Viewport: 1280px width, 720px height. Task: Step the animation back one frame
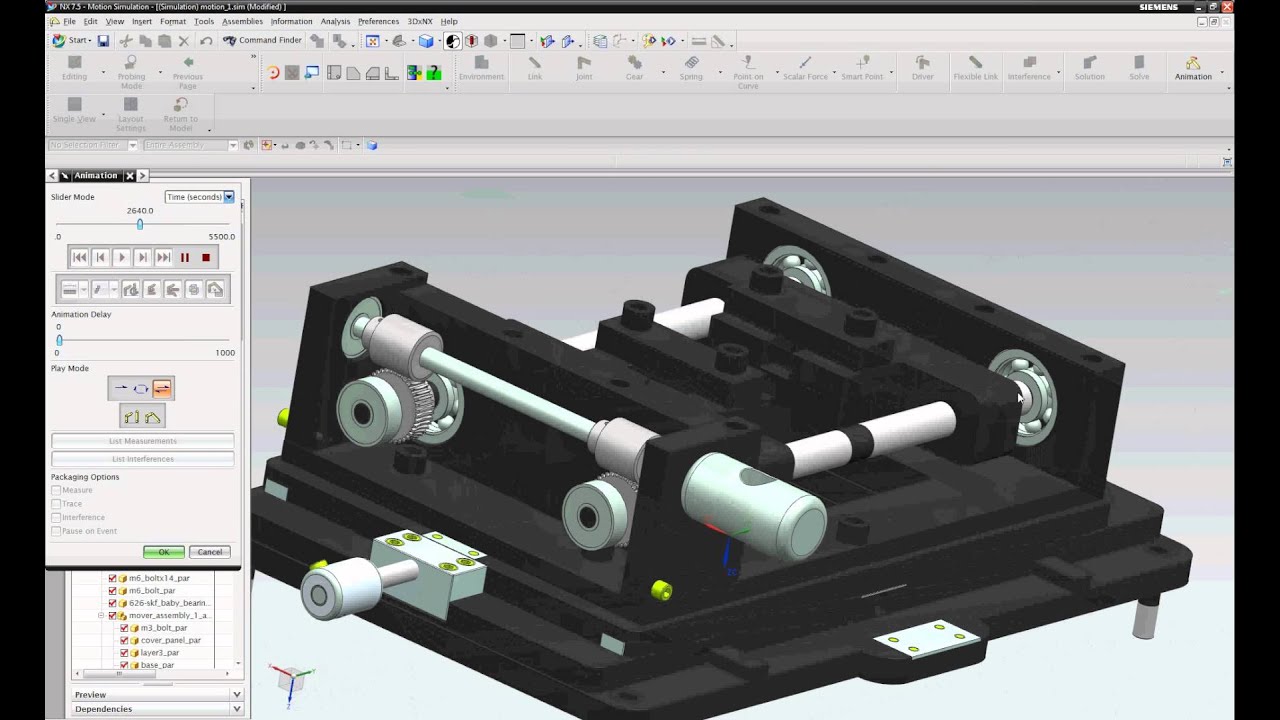coord(101,257)
